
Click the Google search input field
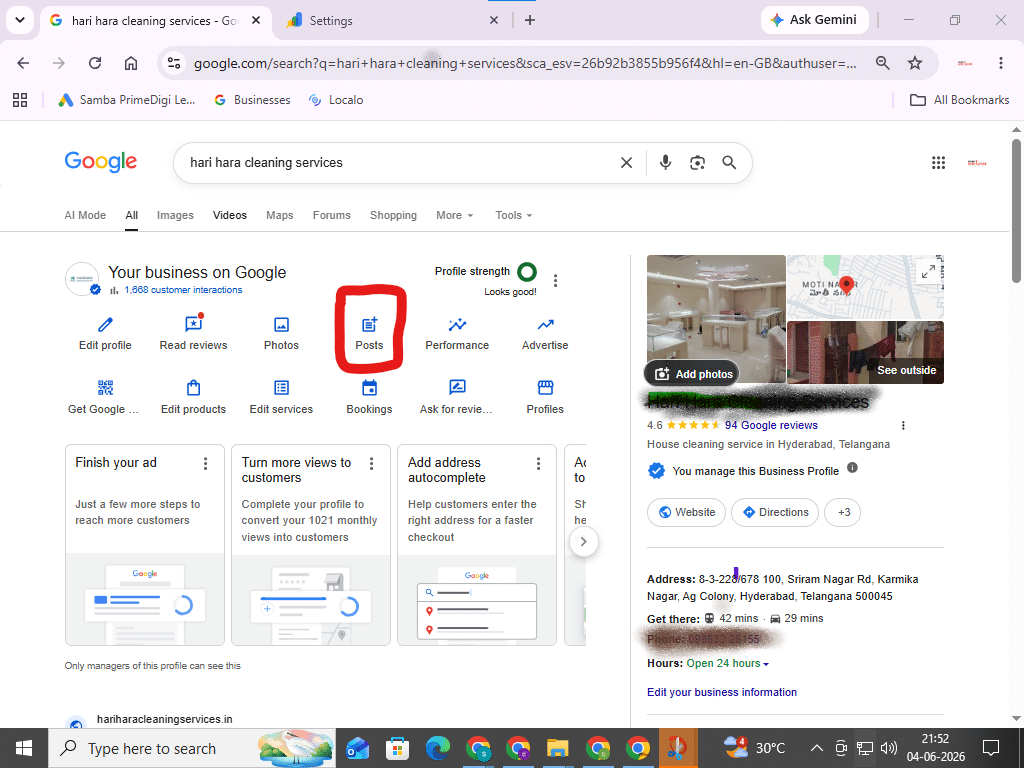398,163
